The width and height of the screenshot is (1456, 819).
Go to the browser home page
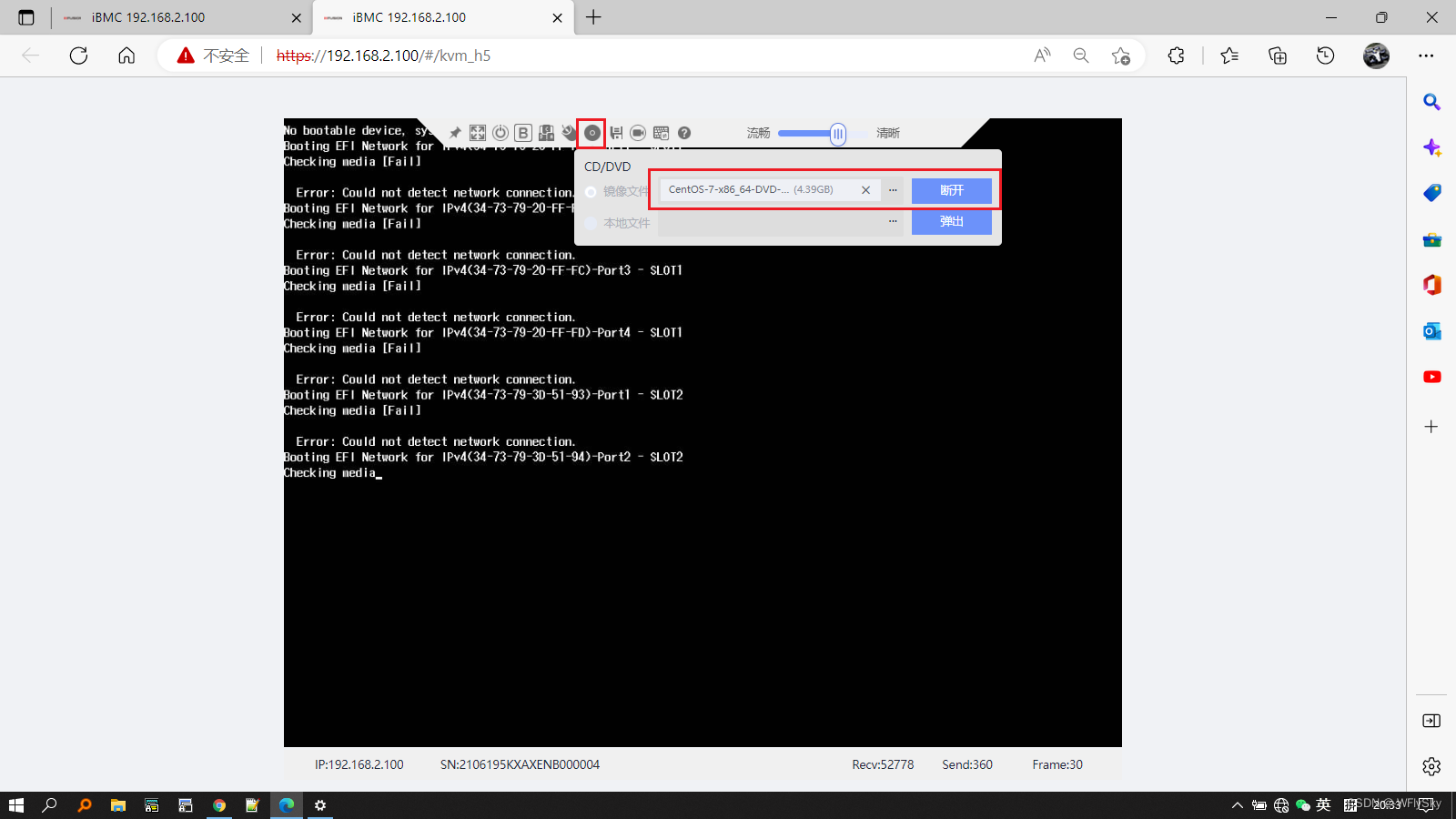pyautogui.click(x=126, y=56)
